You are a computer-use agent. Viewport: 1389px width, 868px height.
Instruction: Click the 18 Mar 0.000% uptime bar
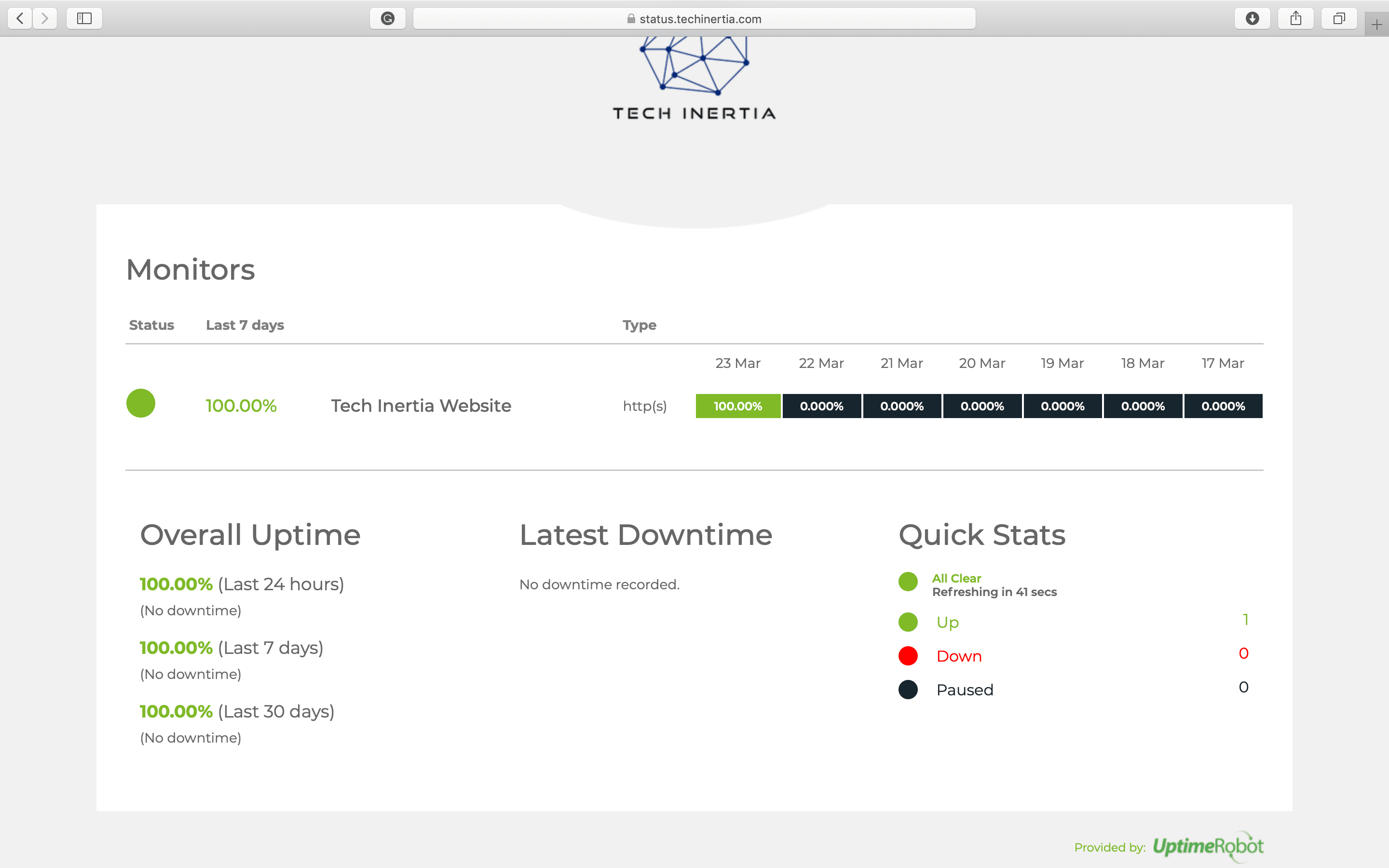(x=1144, y=406)
